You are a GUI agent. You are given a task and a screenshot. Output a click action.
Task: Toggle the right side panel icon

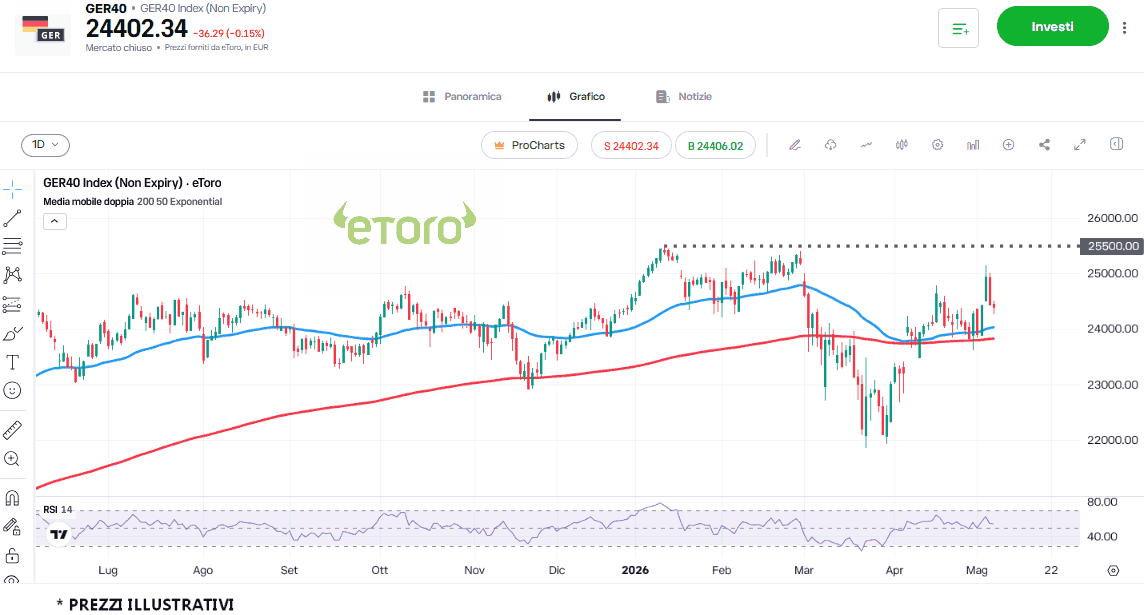(1116, 144)
